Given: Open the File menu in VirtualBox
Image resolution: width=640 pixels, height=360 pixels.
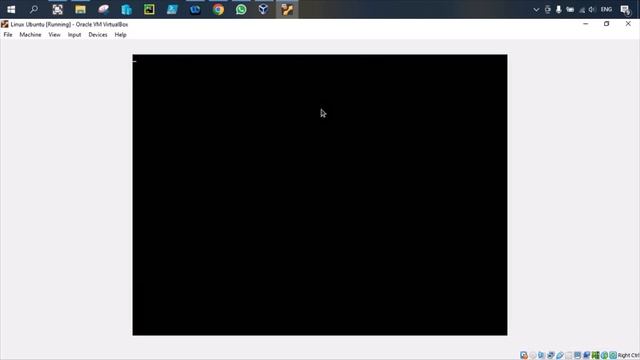Looking at the screenshot, I should coord(8,35).
